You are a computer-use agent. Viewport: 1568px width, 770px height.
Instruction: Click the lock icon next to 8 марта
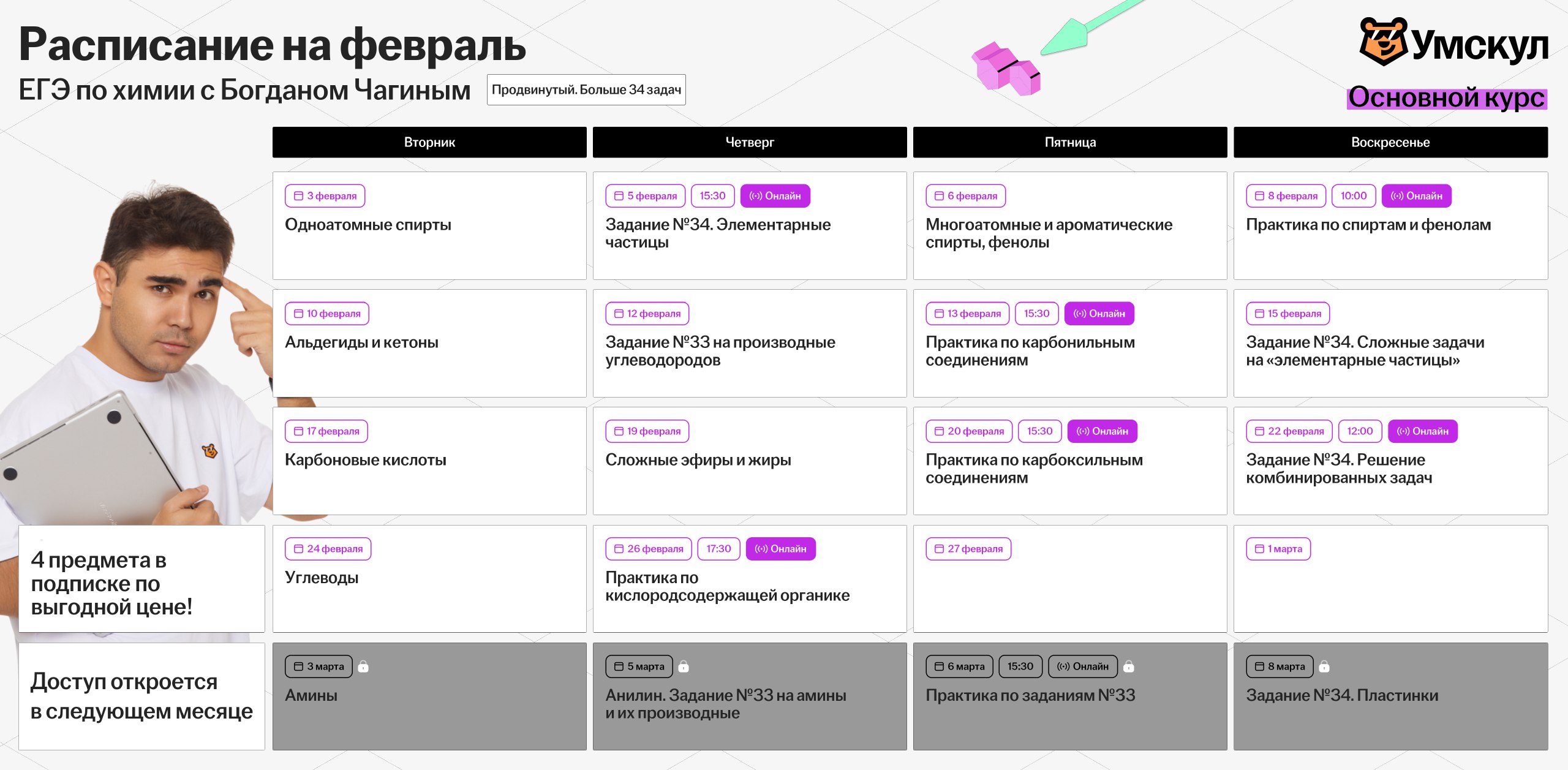1324,666
